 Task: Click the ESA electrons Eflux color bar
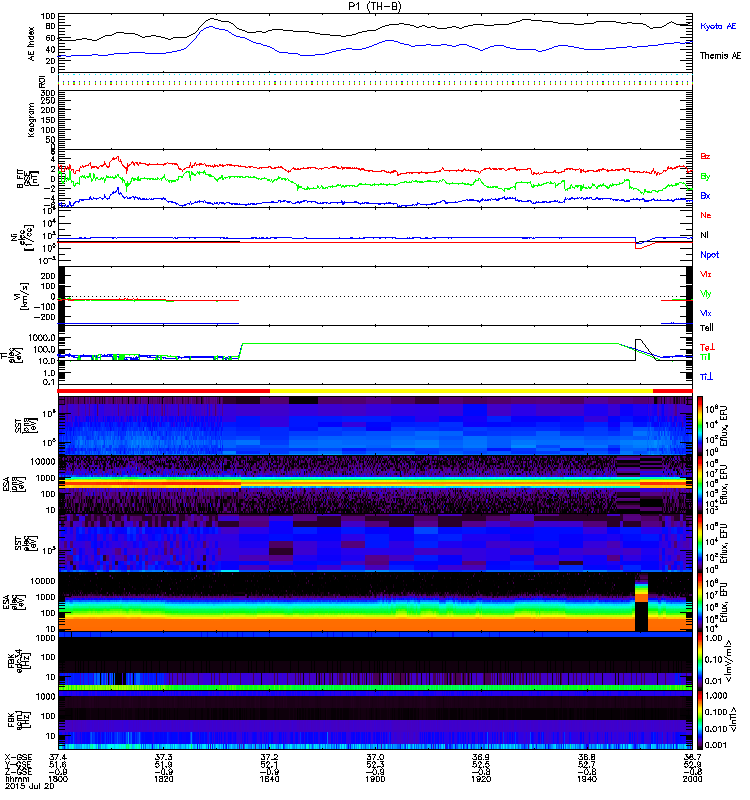tap(700, 602)
